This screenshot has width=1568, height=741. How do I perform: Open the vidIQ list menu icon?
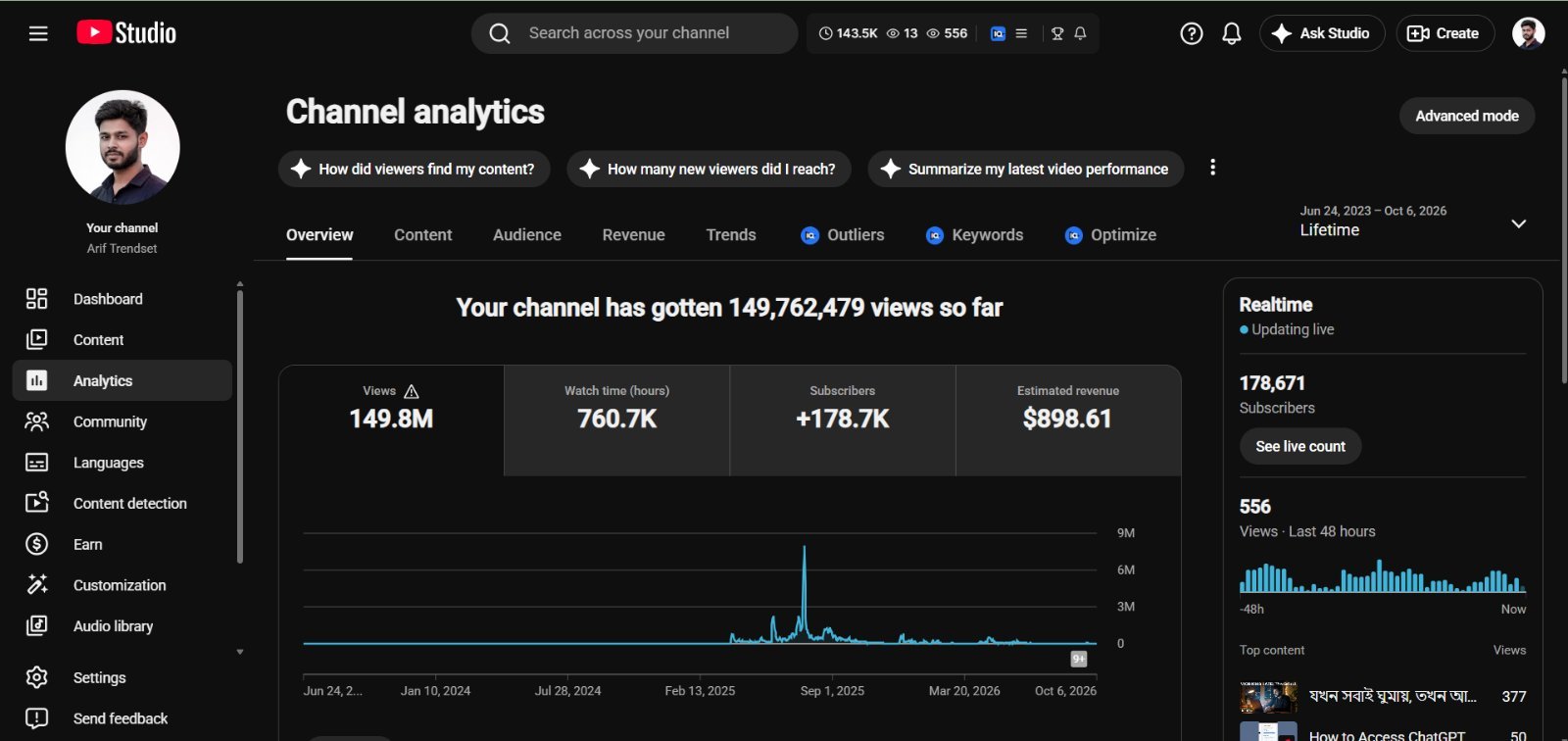(1021, 33)
